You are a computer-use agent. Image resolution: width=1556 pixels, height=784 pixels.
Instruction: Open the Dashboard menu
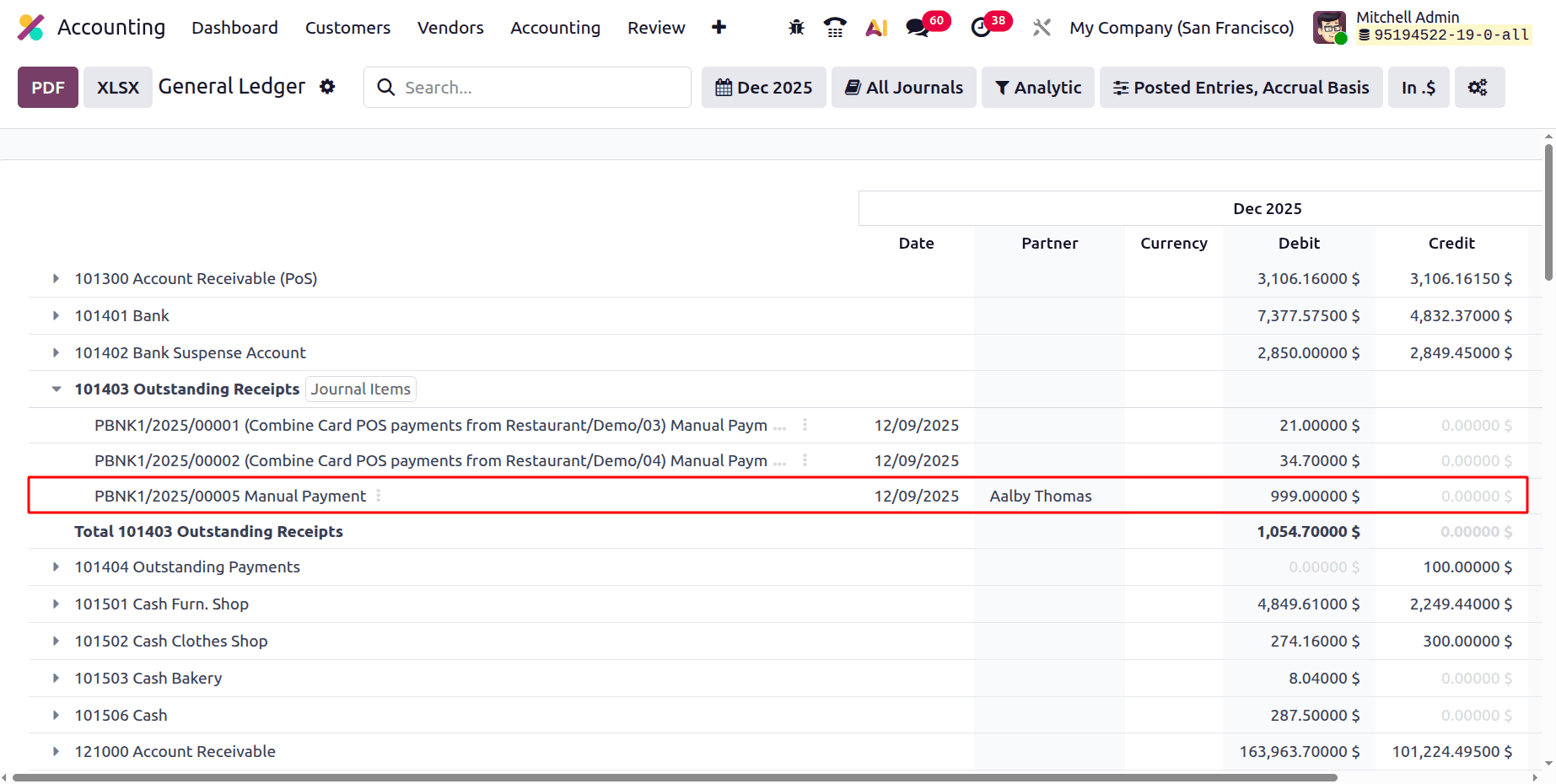tap(234, 28)
